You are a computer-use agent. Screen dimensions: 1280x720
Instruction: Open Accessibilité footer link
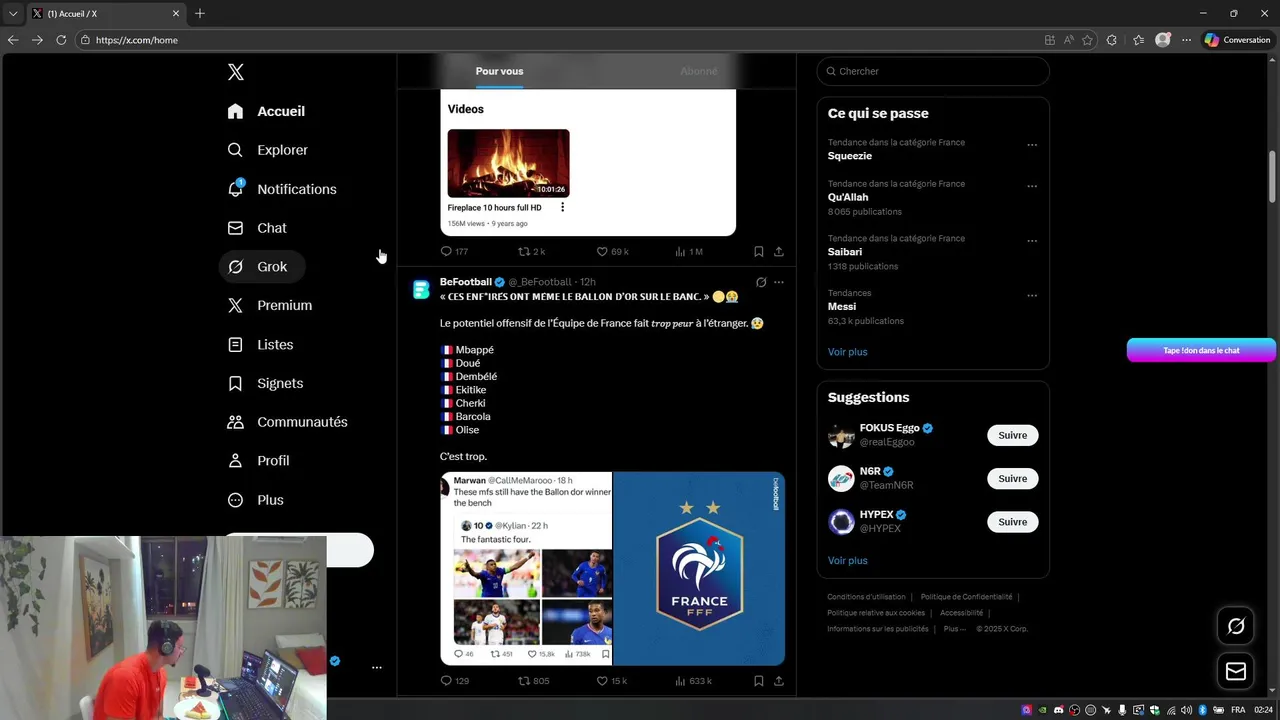tap(961, 613)
